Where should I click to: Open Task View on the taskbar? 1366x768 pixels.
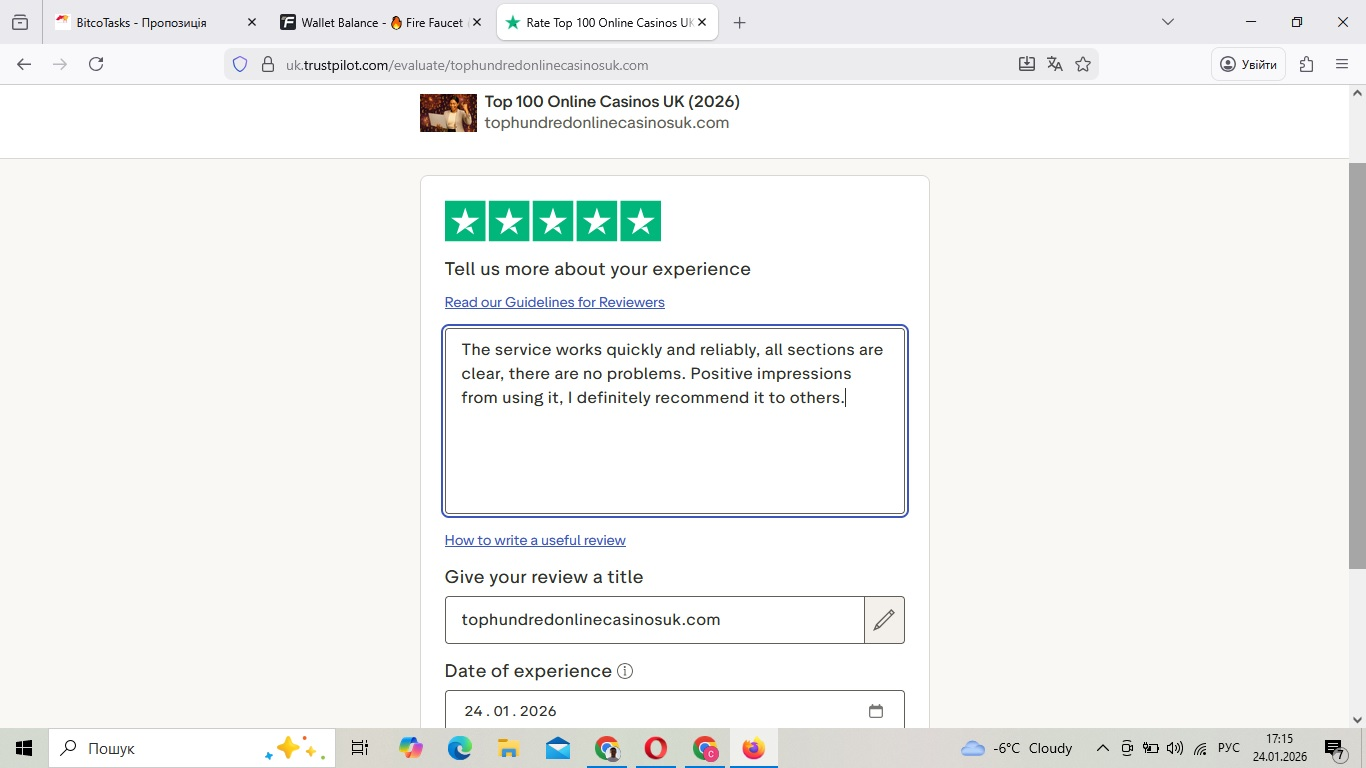pyautogui.click(x=360, y=748)
